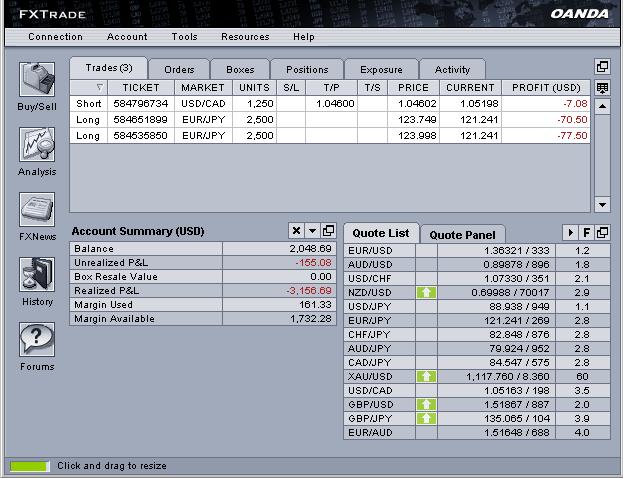The height and width of the screenshot is (478, 623).
Task: Open the Account menu
Action: [x=127, y=37]
